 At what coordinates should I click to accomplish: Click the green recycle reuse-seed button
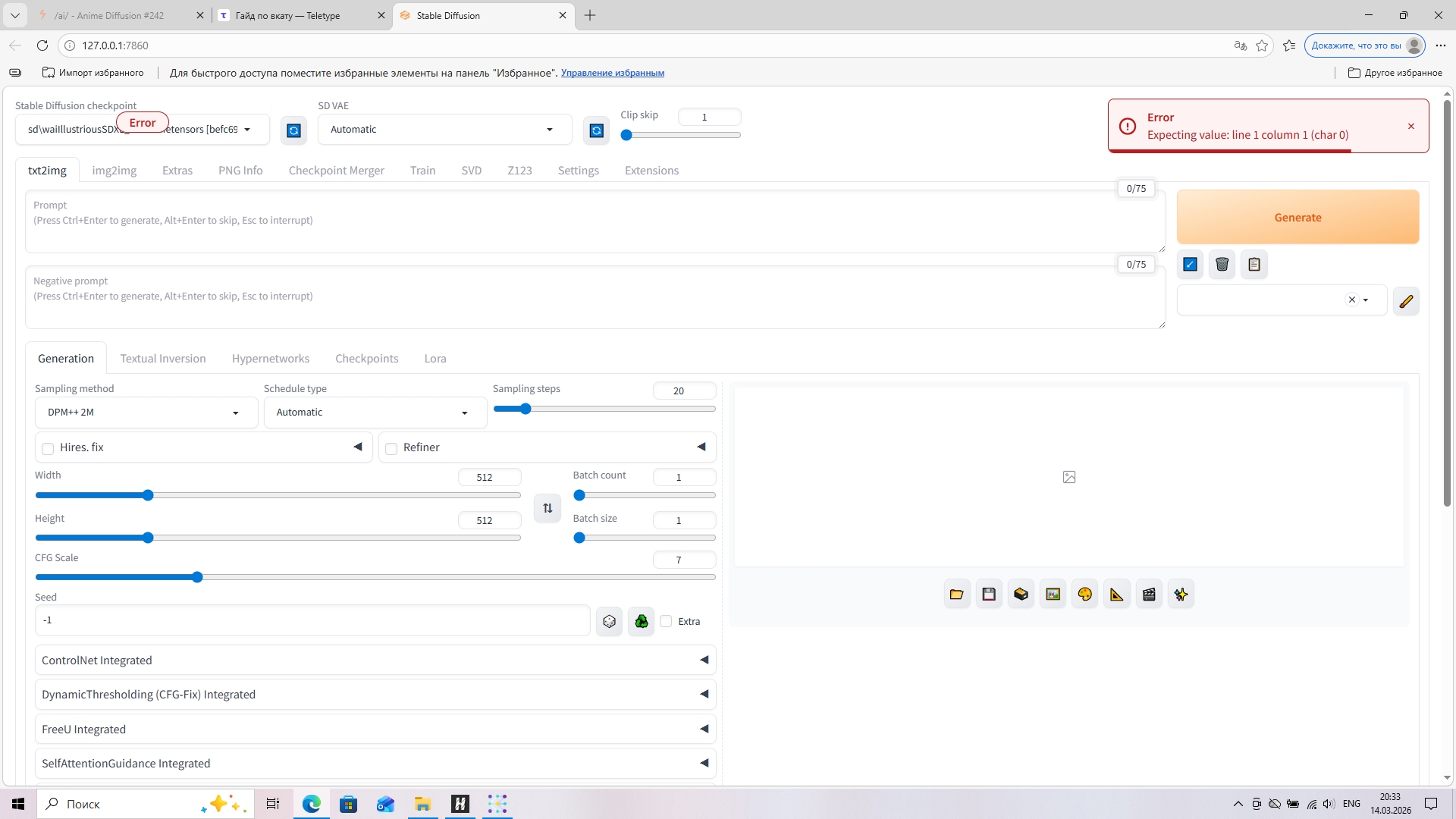[641, 621]
